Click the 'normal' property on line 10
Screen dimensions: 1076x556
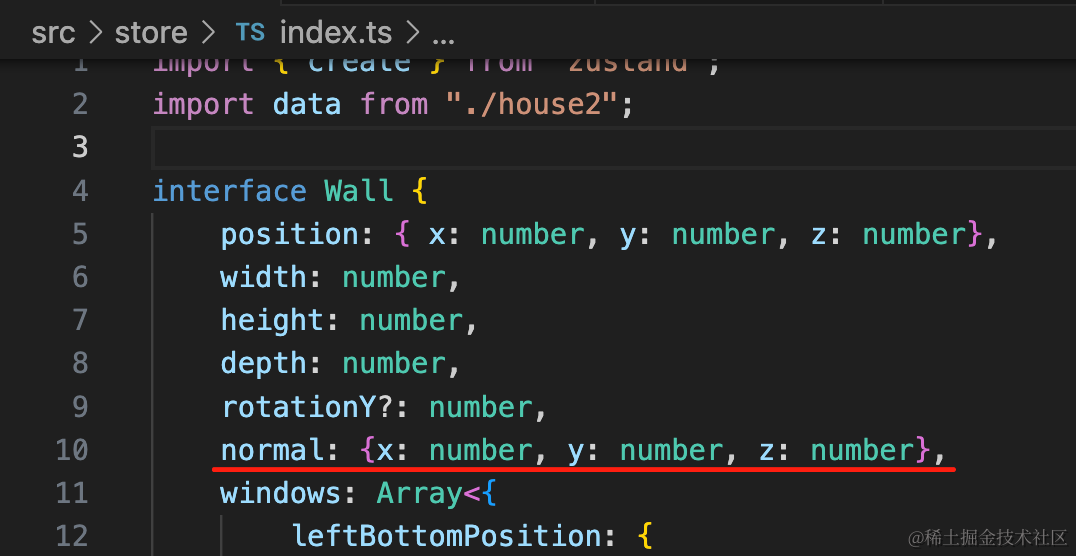[272, 451]
